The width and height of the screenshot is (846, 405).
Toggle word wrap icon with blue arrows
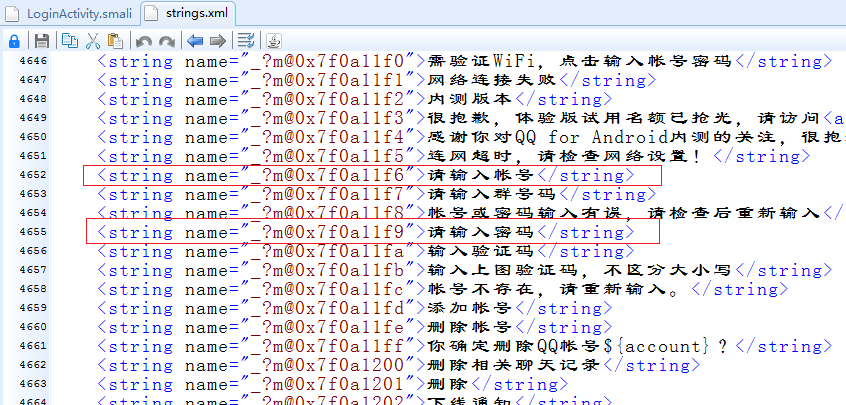(x=246, y=40)
